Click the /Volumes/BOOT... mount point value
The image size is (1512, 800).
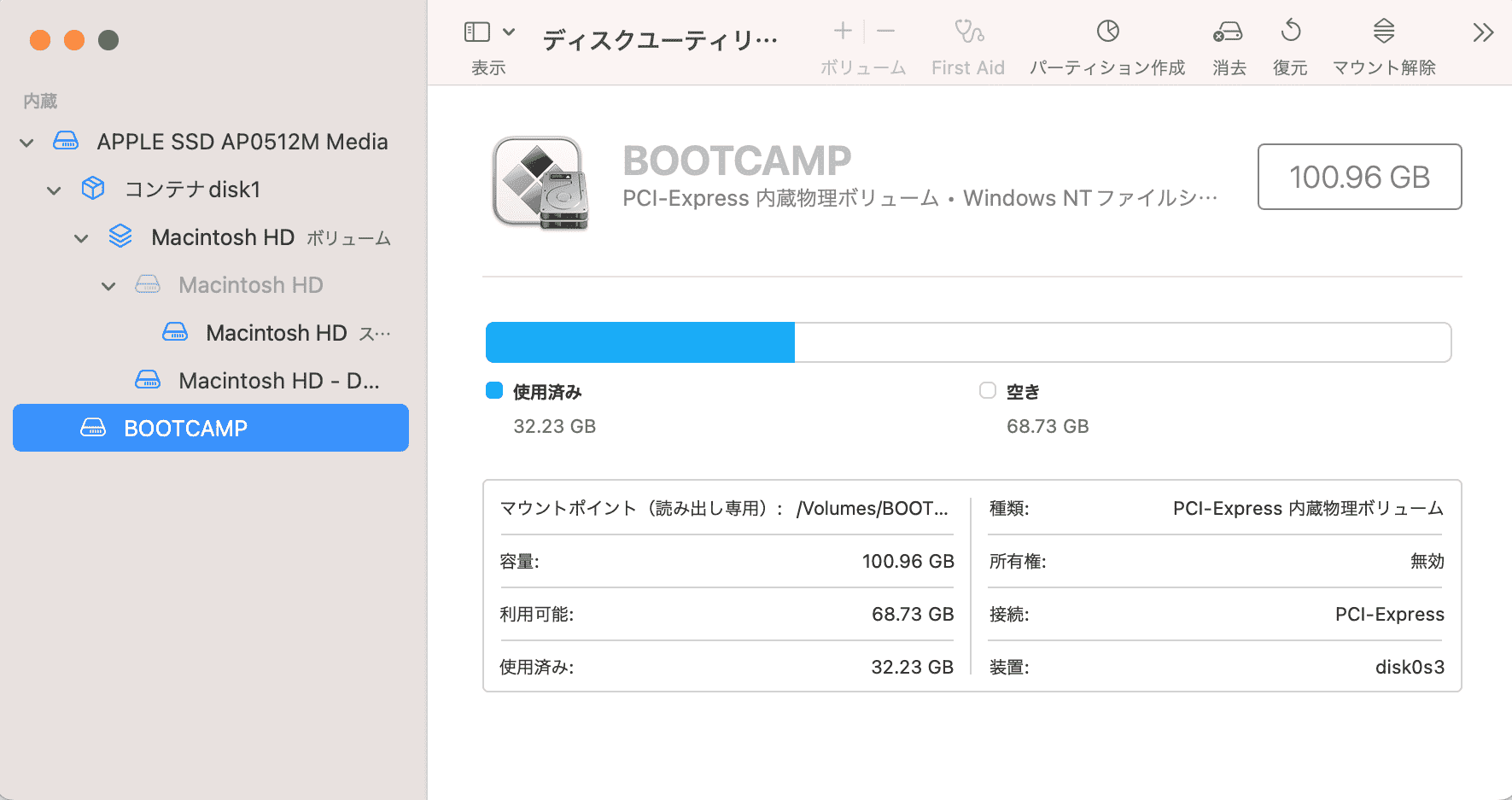pos(873,508)
